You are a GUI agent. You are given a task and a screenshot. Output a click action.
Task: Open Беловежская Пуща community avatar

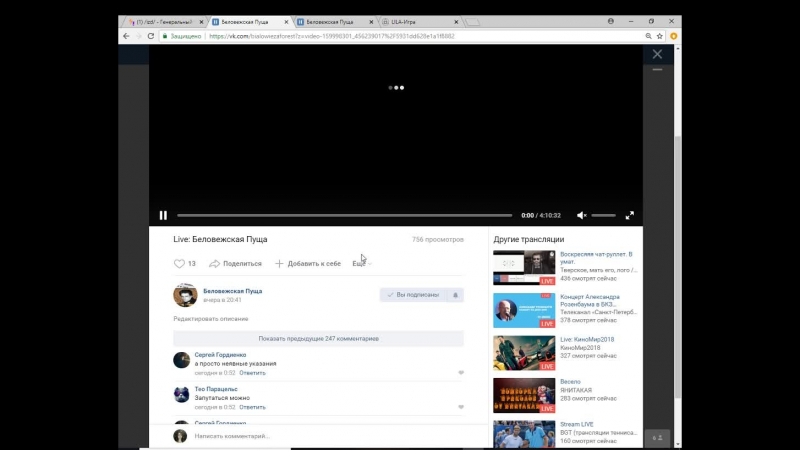click(185, 295)
